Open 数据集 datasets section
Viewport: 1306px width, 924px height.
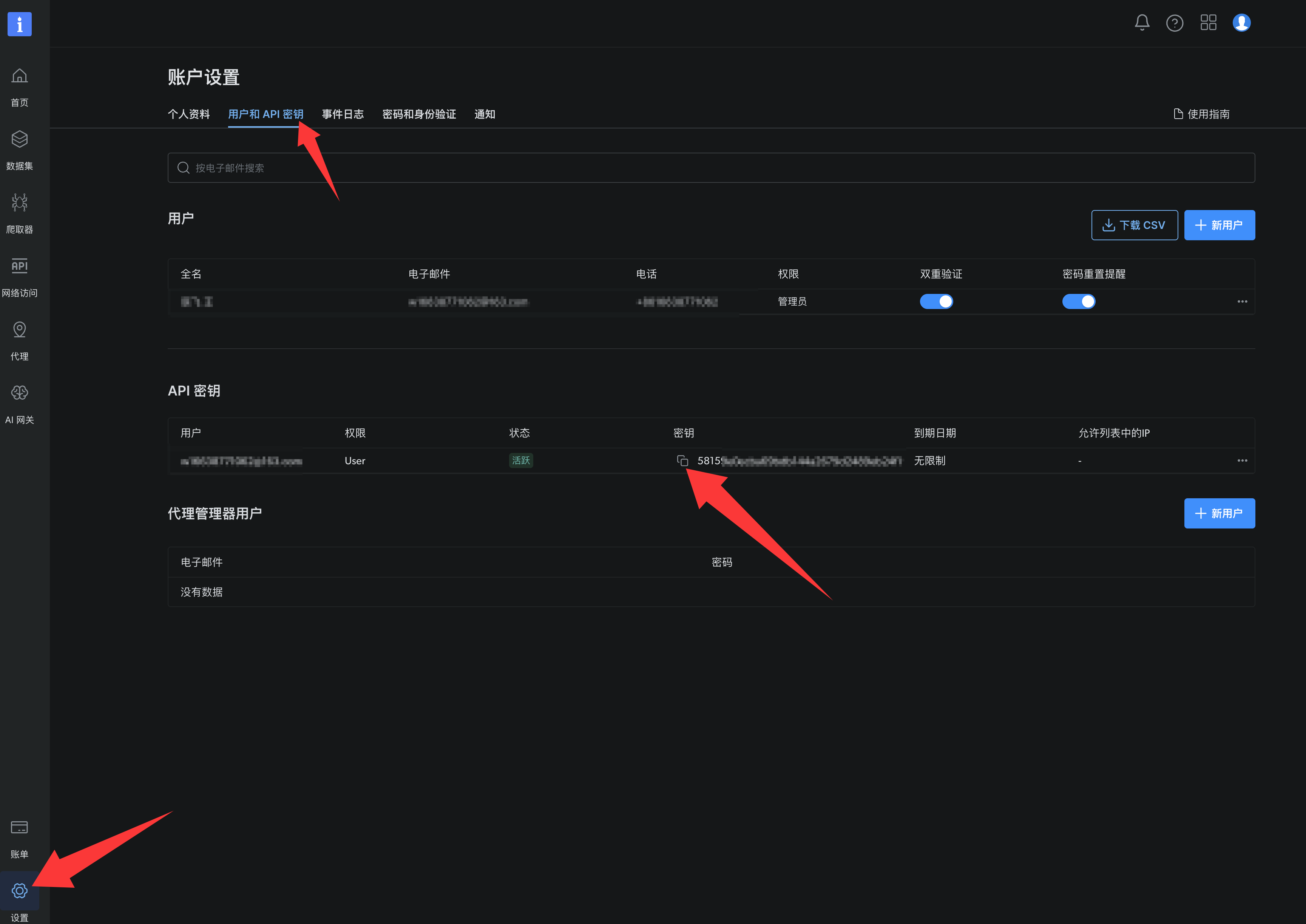tap(19, 151)
